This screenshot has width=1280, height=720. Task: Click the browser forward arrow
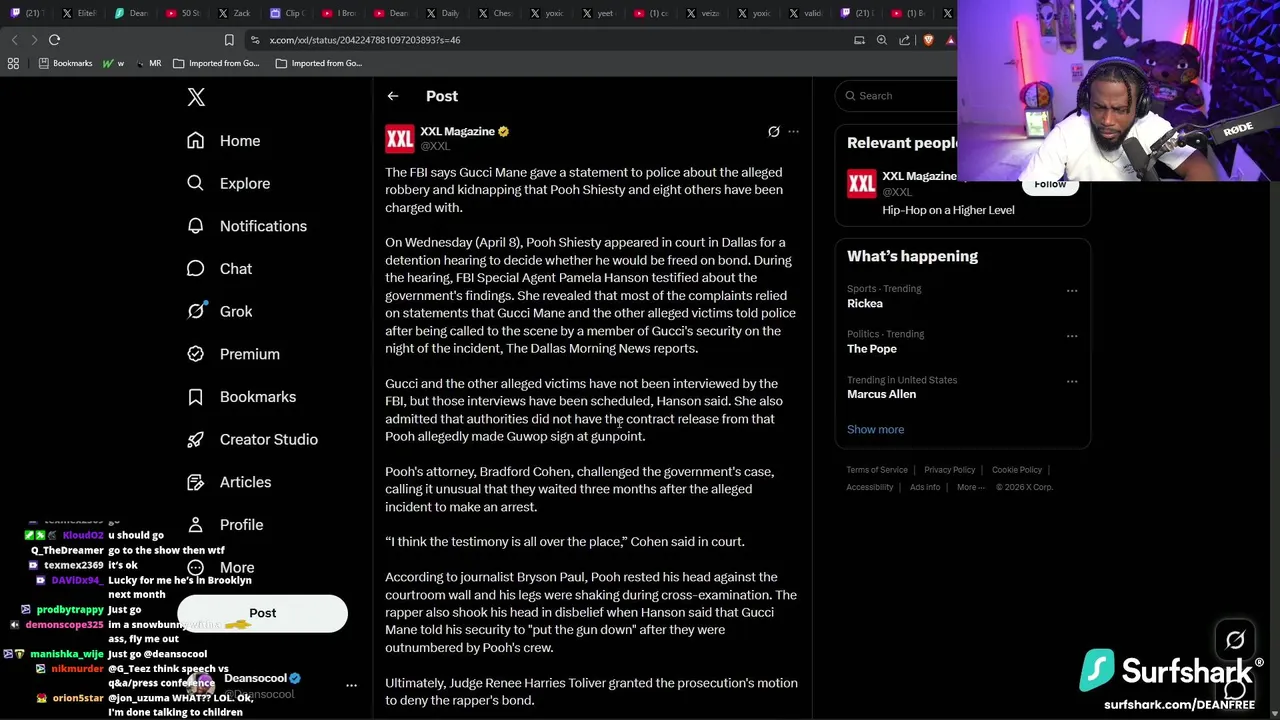[x=34, y=40]
